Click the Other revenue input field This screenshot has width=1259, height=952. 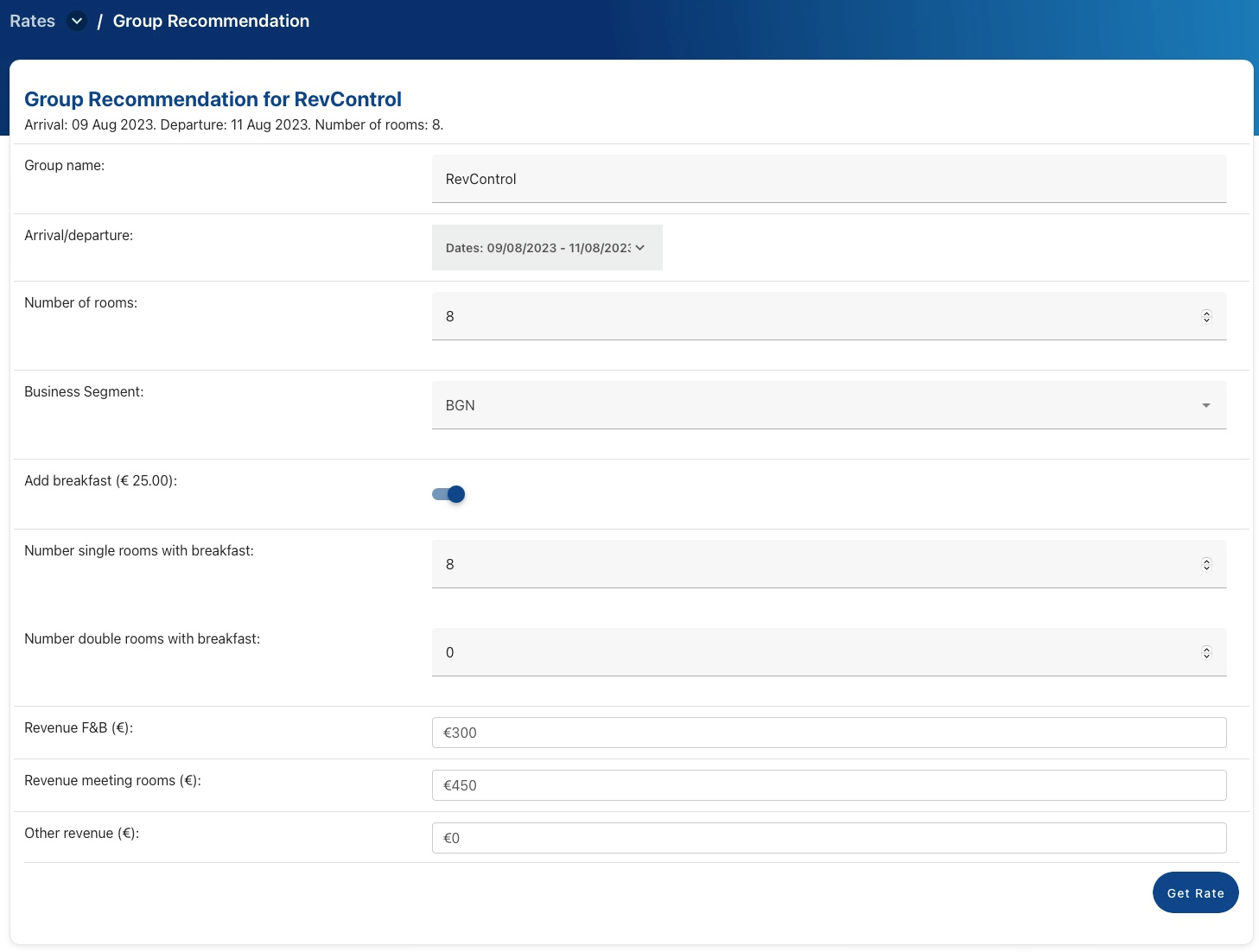coord(828,838)
